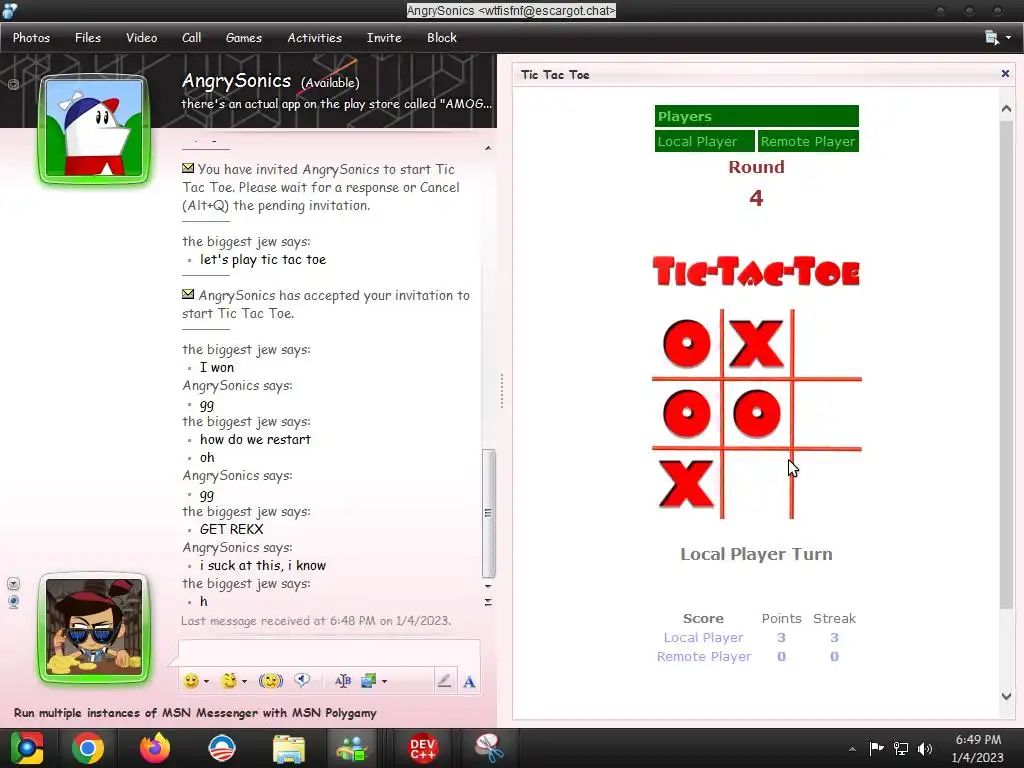Click the "how do we restart" message
This screenshot has width=1024, height=768.
[255, 440]
